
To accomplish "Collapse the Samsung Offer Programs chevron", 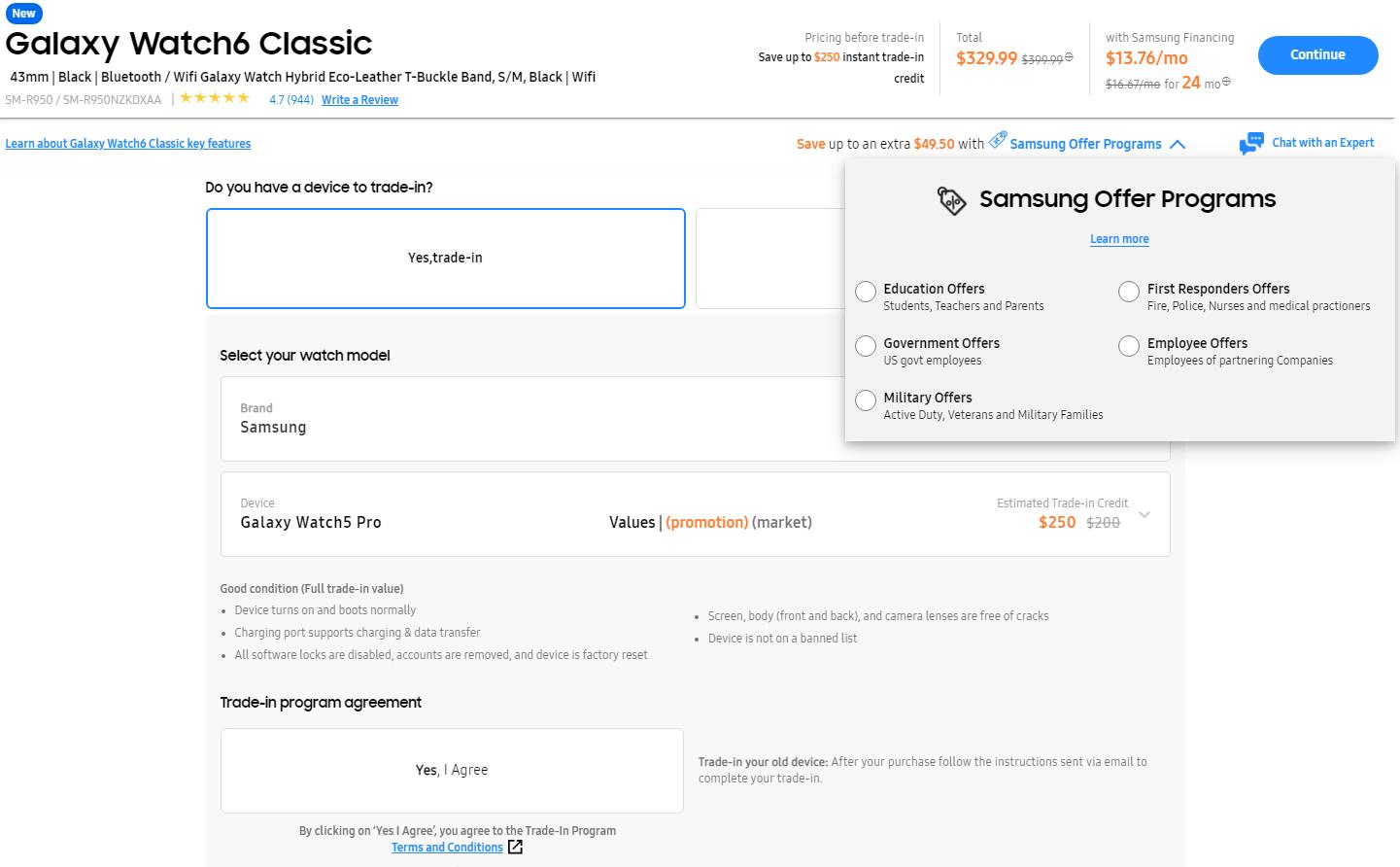I will 1178,144.
